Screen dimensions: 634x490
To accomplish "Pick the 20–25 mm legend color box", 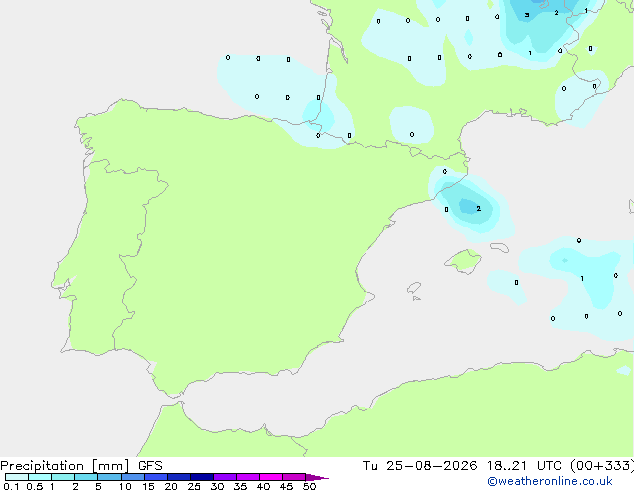I will point(179,477).
